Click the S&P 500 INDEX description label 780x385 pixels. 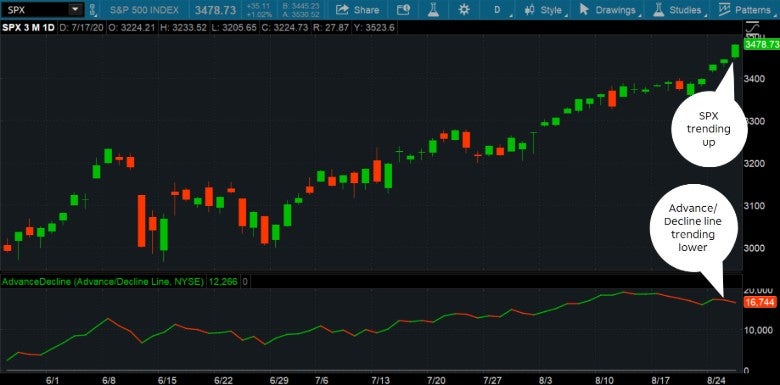(x=144, y=10)
